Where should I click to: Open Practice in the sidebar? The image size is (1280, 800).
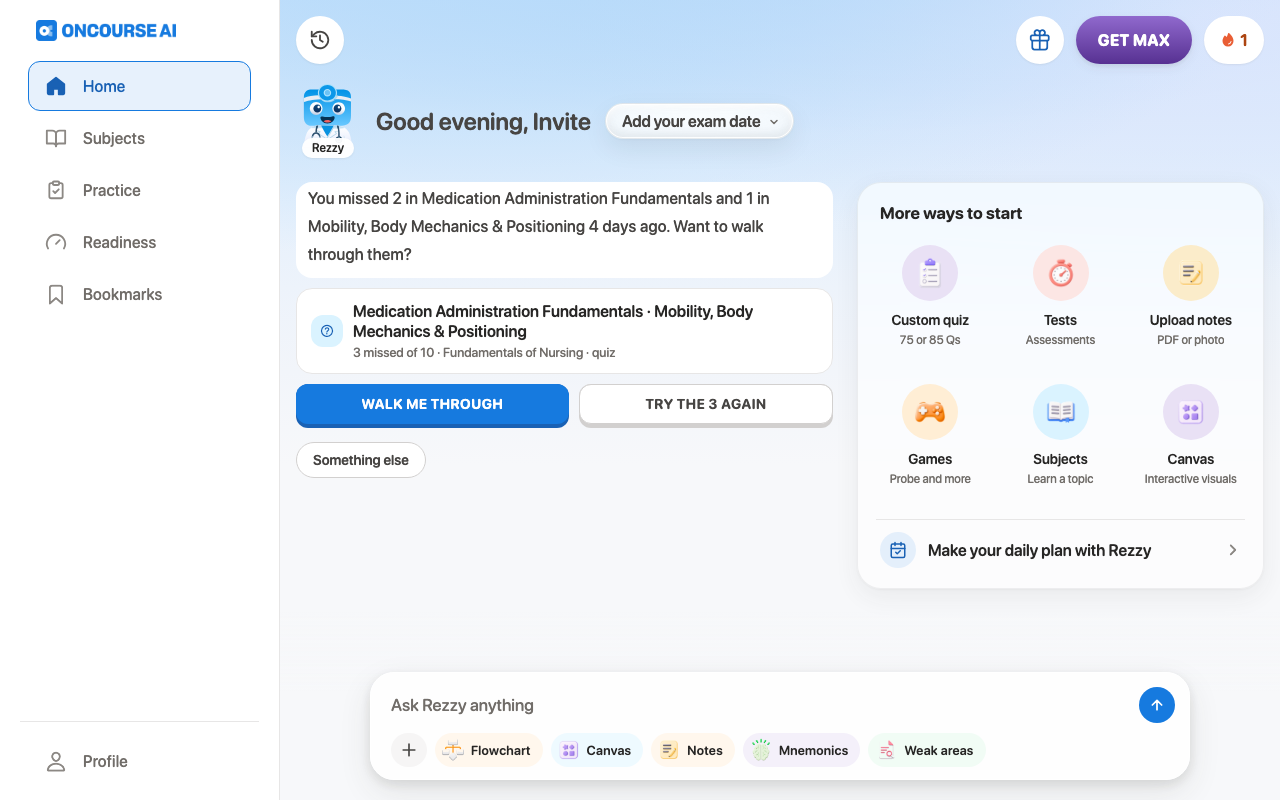pos(139,190)
